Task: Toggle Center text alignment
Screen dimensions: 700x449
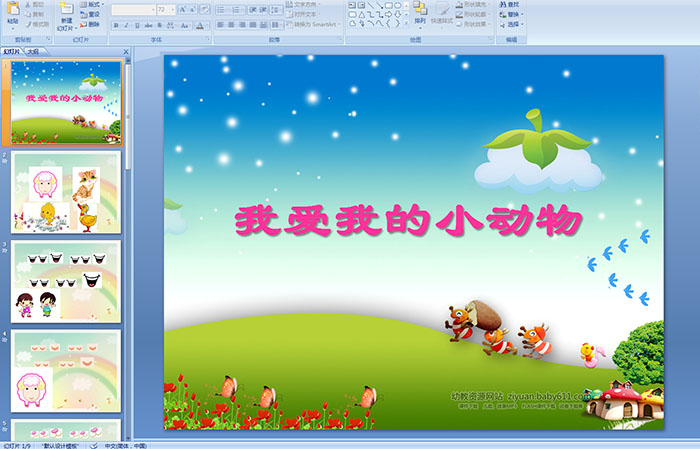Action: coord(231,25)
